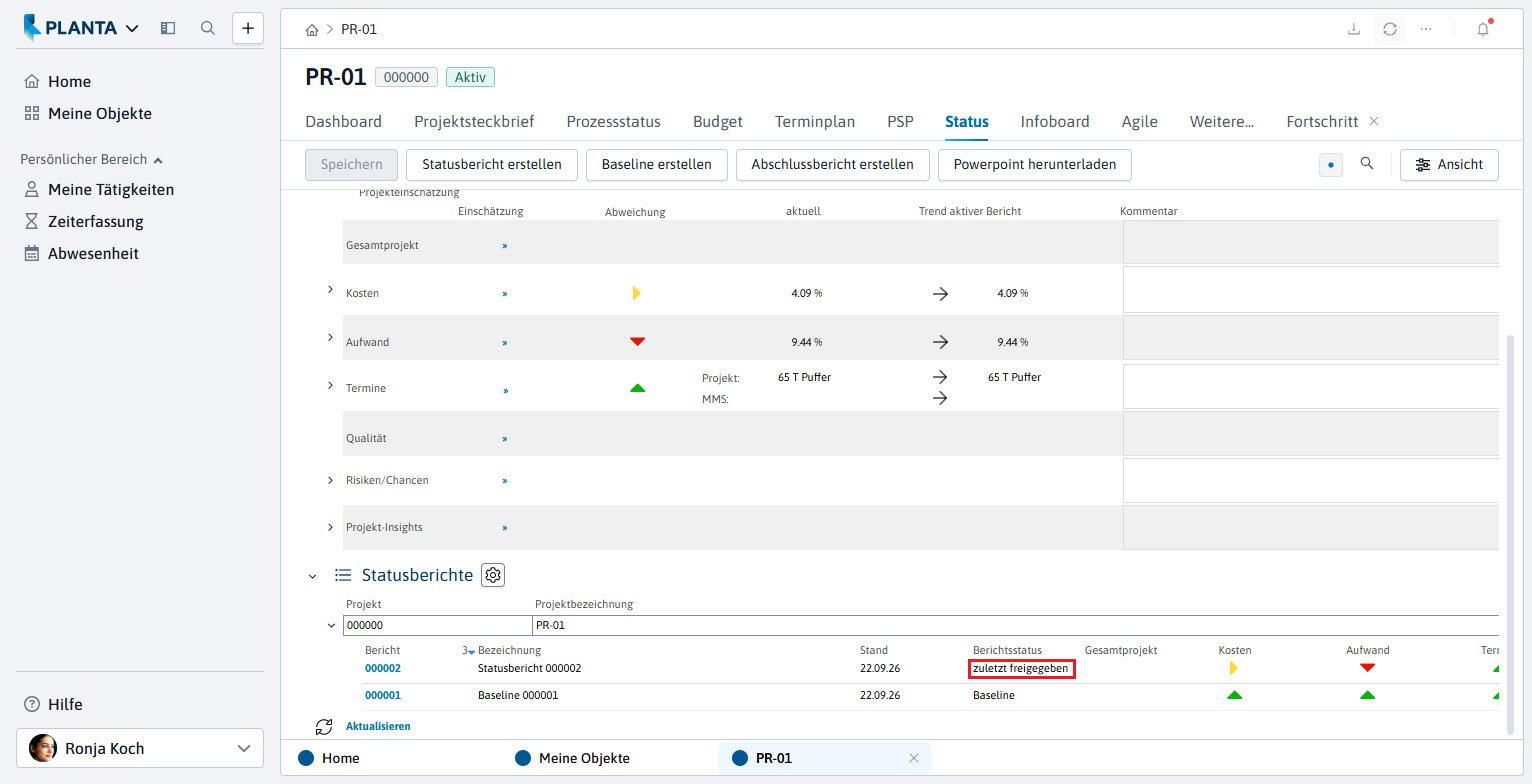1532x784 pixels.
Task: Switch to the Terminplan tab
Action: tap(815, 121)
